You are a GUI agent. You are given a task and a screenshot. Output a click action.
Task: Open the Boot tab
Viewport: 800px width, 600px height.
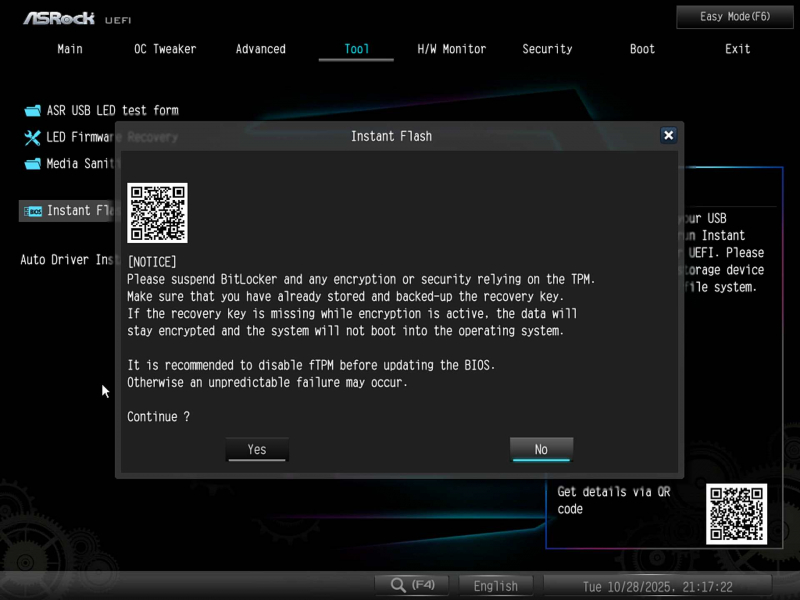643,49
